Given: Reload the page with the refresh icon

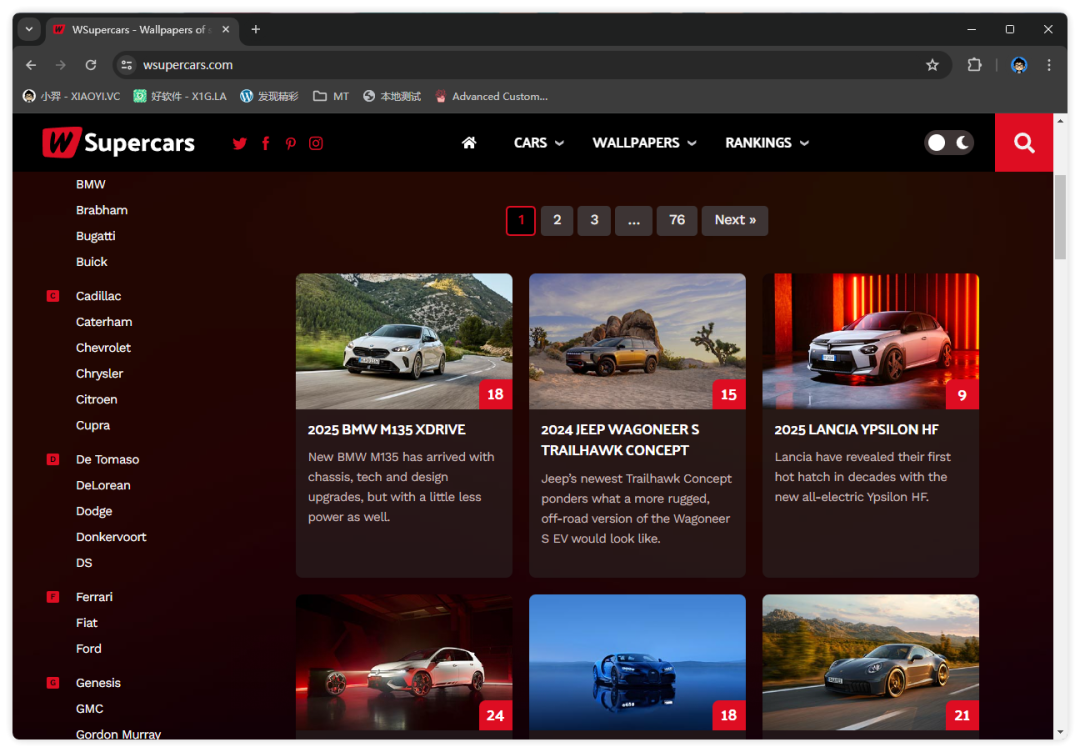Looking at the screenshot, I should [91, 65].
